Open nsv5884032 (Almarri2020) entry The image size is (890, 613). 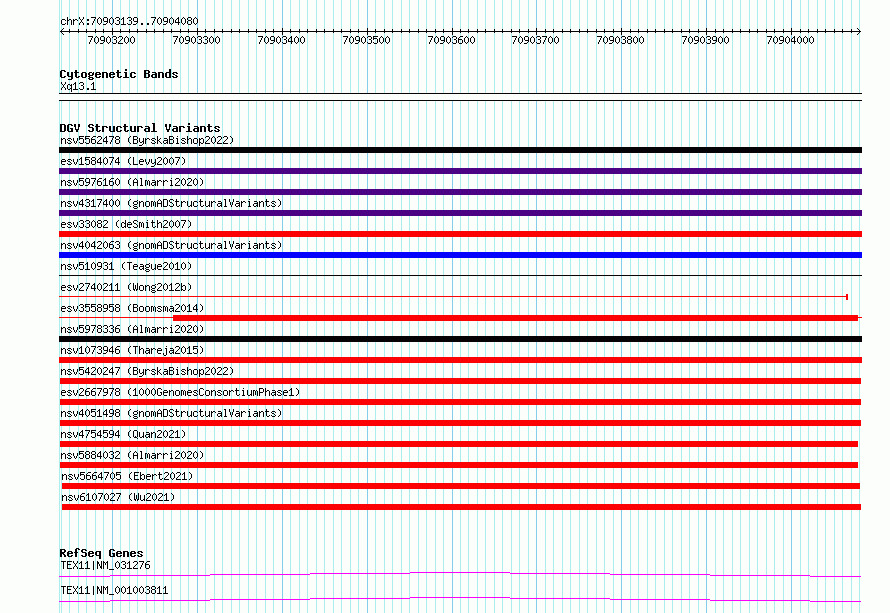[132, 455]
